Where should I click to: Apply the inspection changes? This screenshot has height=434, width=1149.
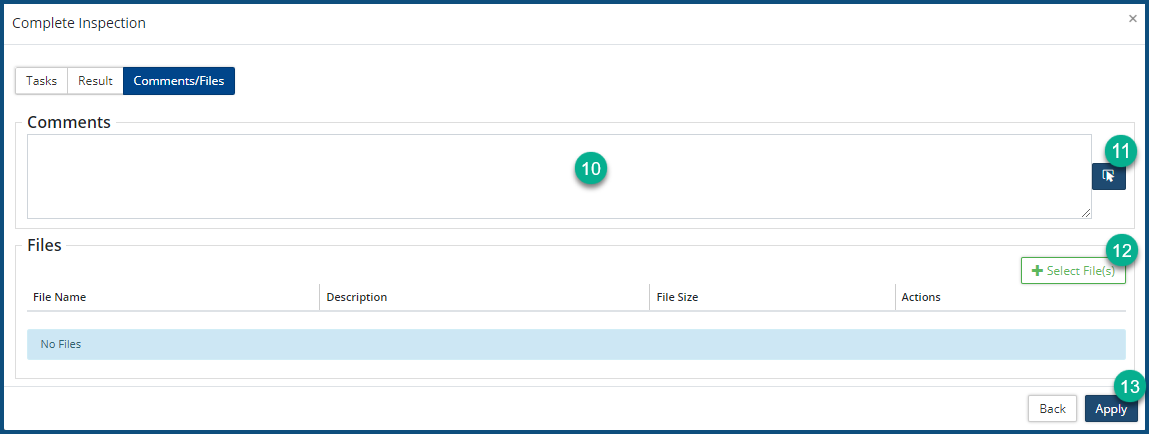point(1110,409)
